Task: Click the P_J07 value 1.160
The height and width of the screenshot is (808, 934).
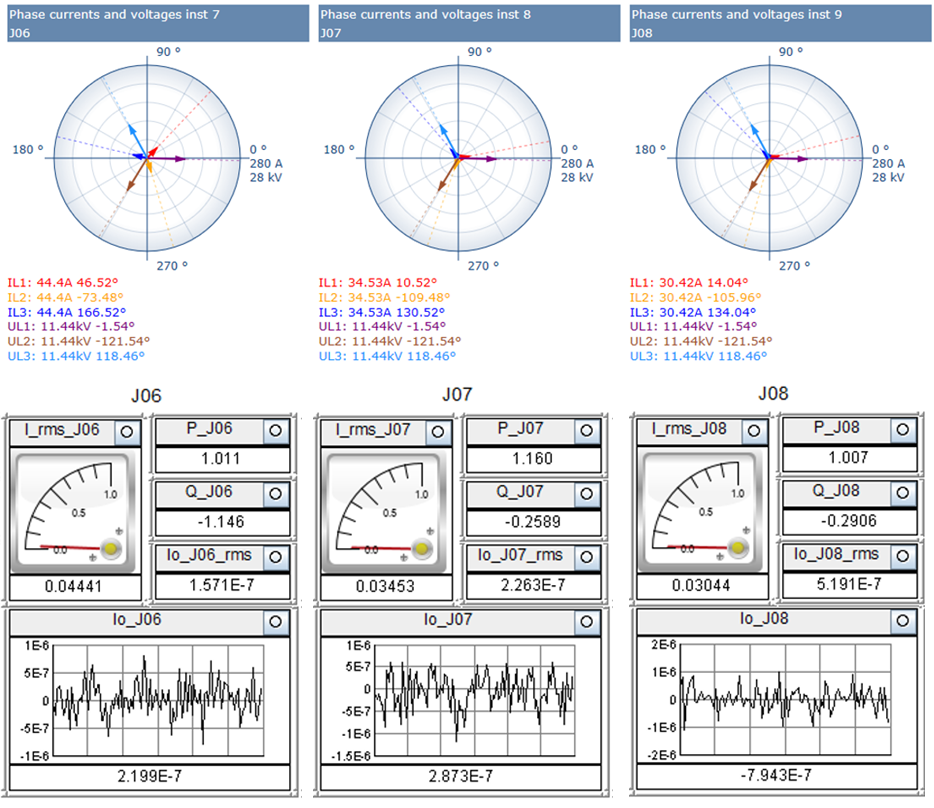Action: coord(533,459)
